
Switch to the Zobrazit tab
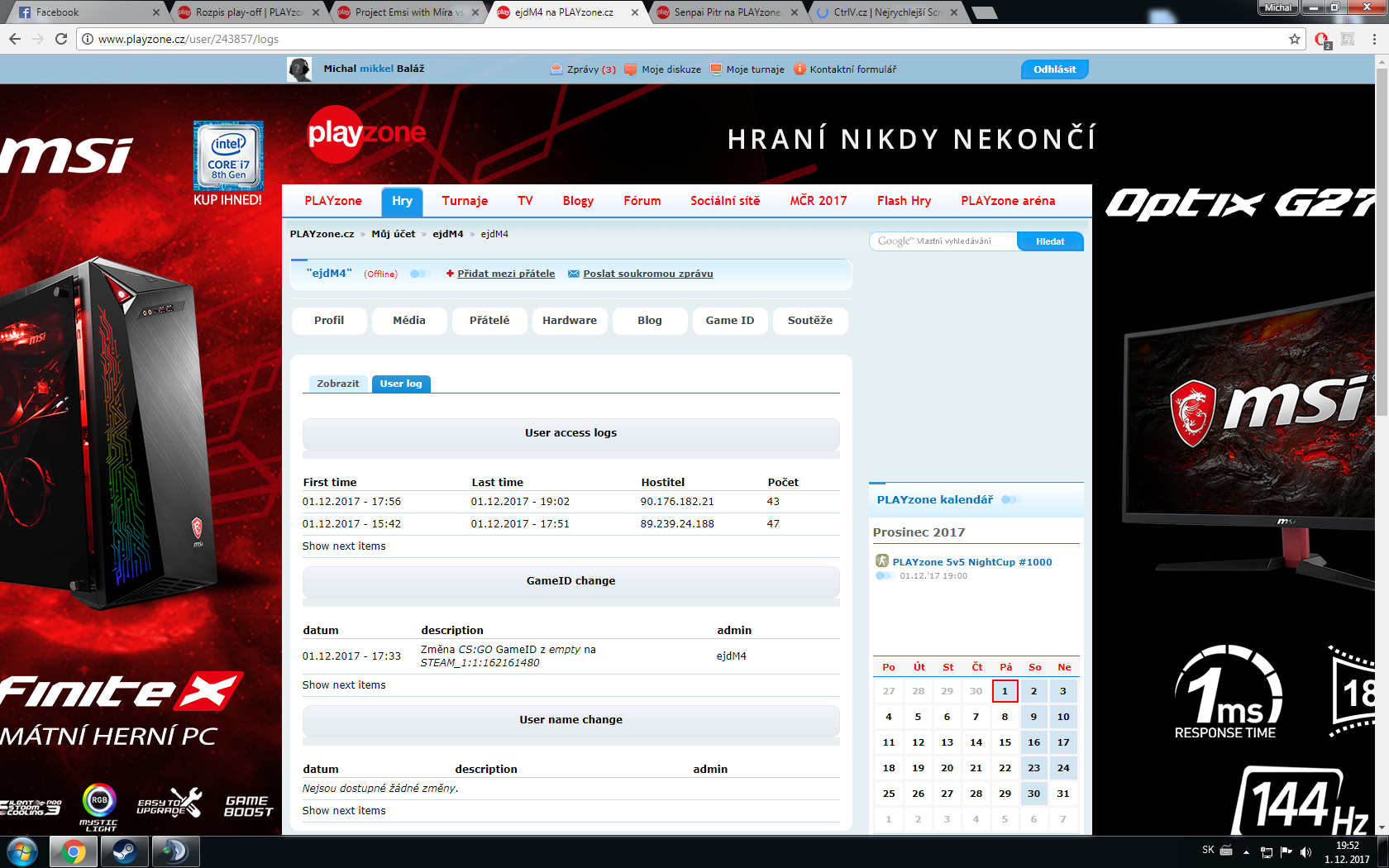coord(337,384)
